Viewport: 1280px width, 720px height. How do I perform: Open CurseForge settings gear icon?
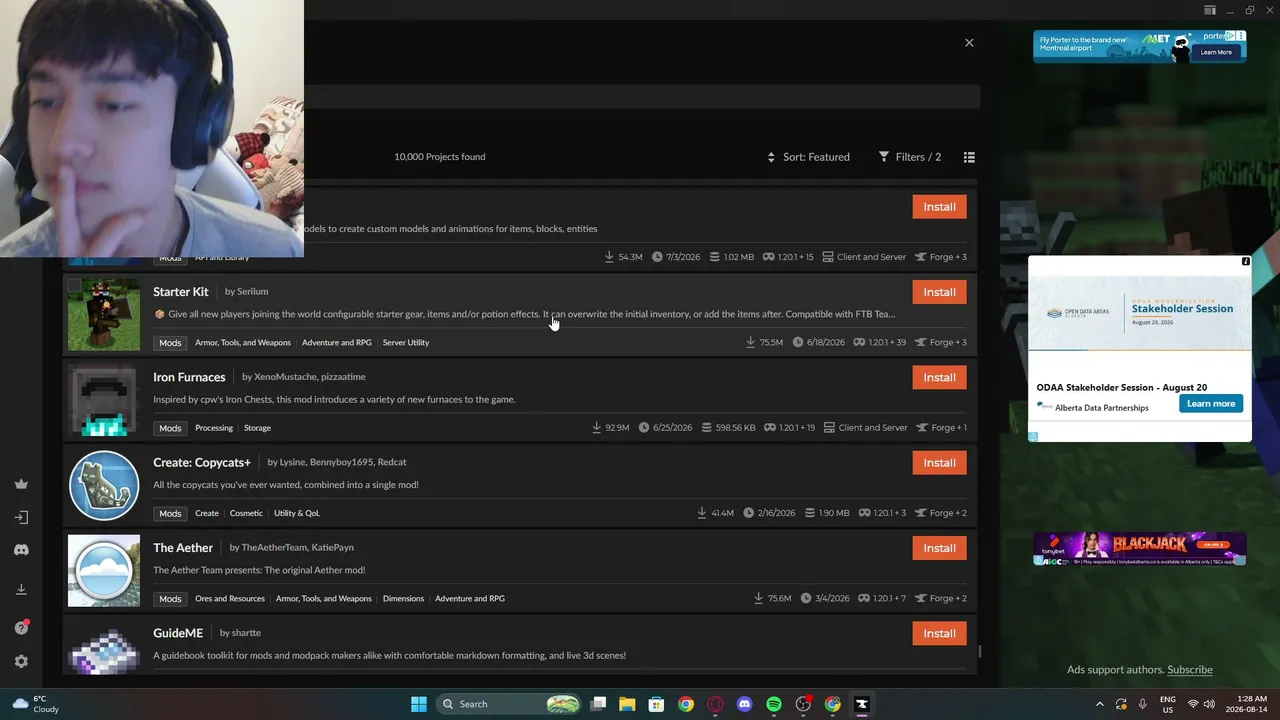[x=21, y=661]
